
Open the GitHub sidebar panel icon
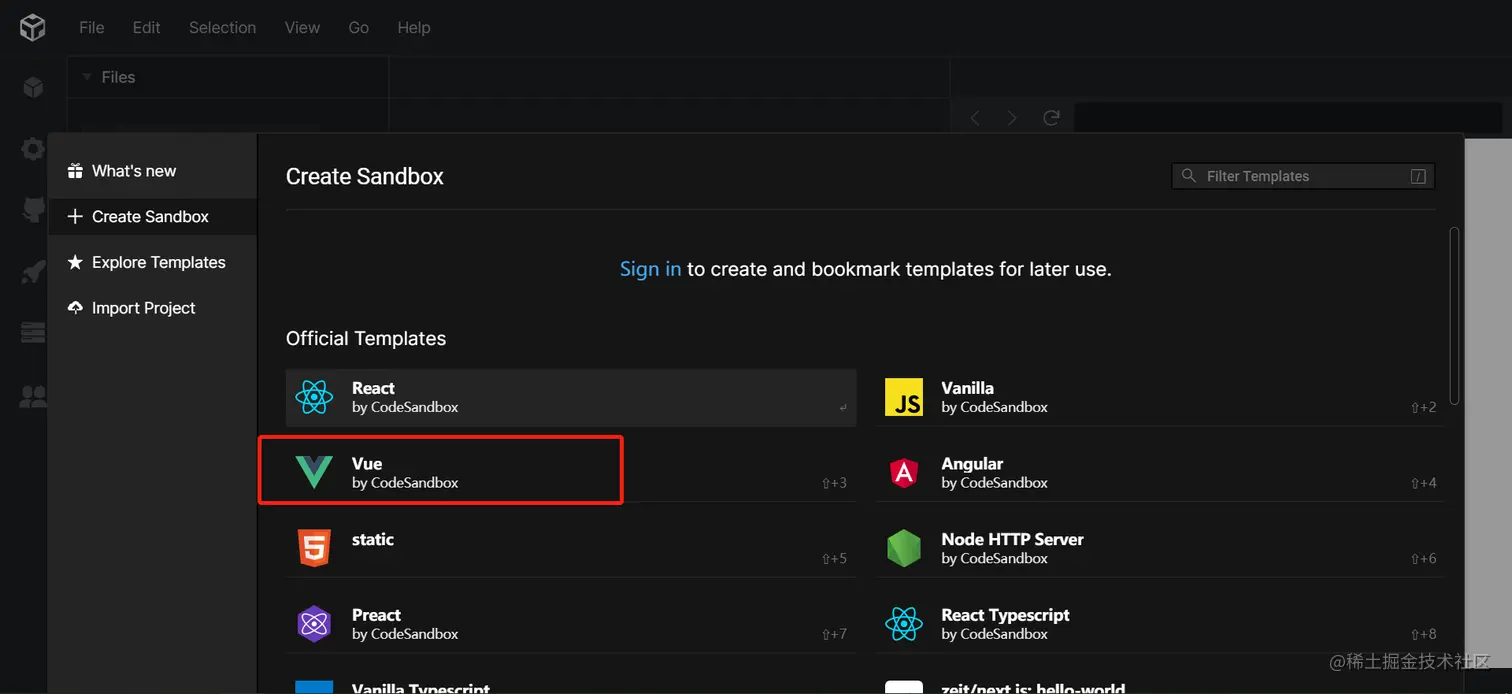33,209
